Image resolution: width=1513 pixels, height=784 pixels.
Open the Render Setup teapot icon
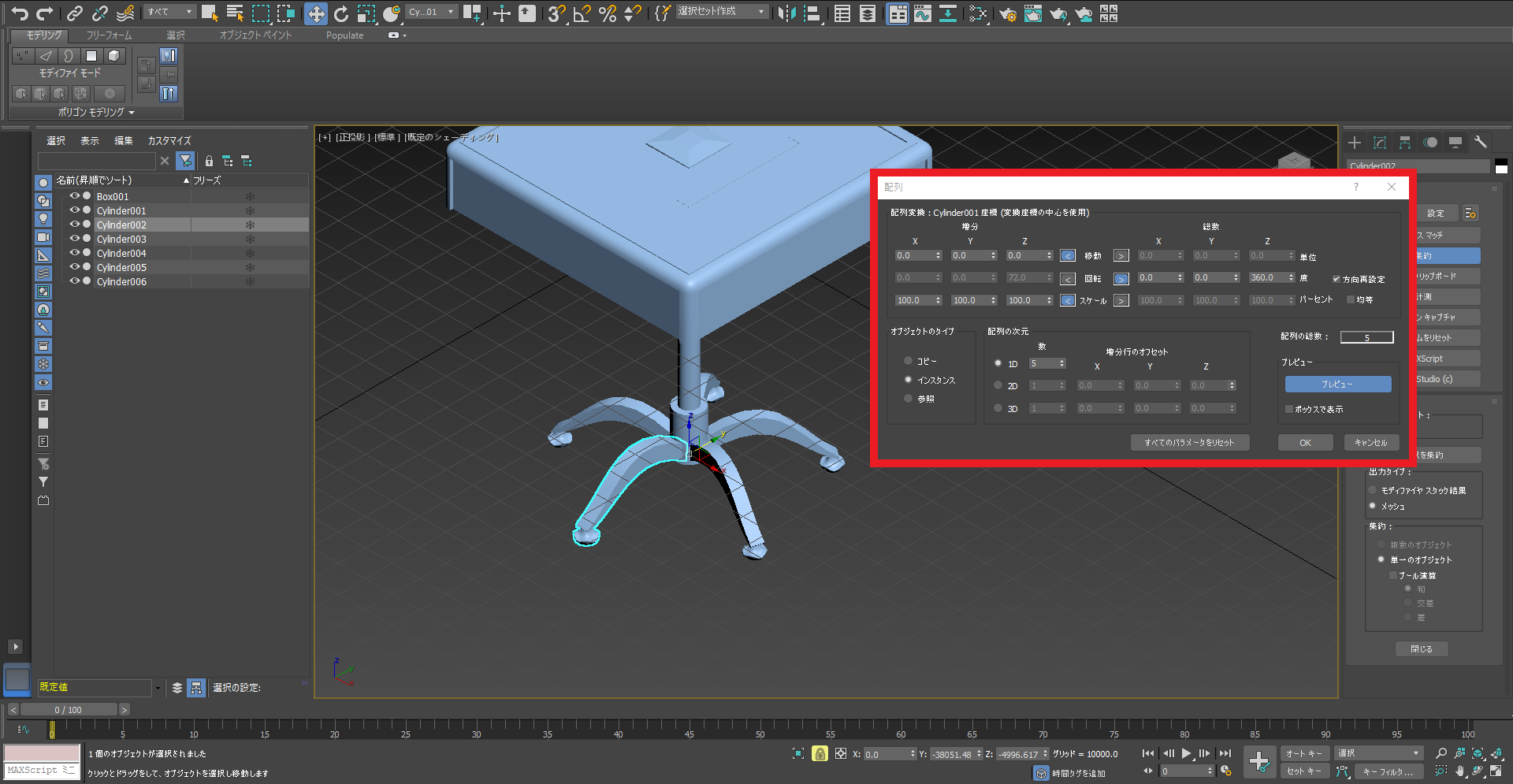click(1007, 13)
